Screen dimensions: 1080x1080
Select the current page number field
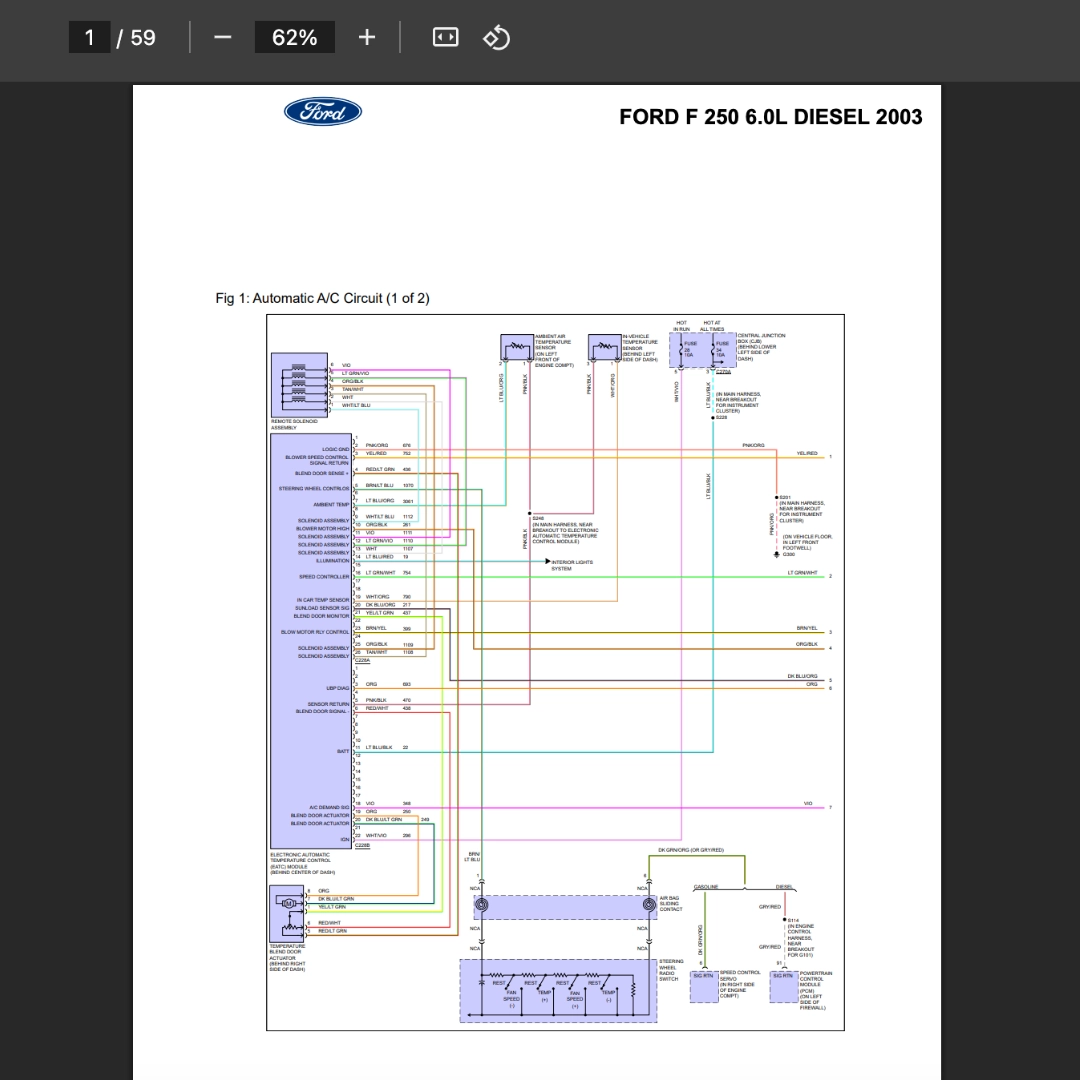[90, 37]
